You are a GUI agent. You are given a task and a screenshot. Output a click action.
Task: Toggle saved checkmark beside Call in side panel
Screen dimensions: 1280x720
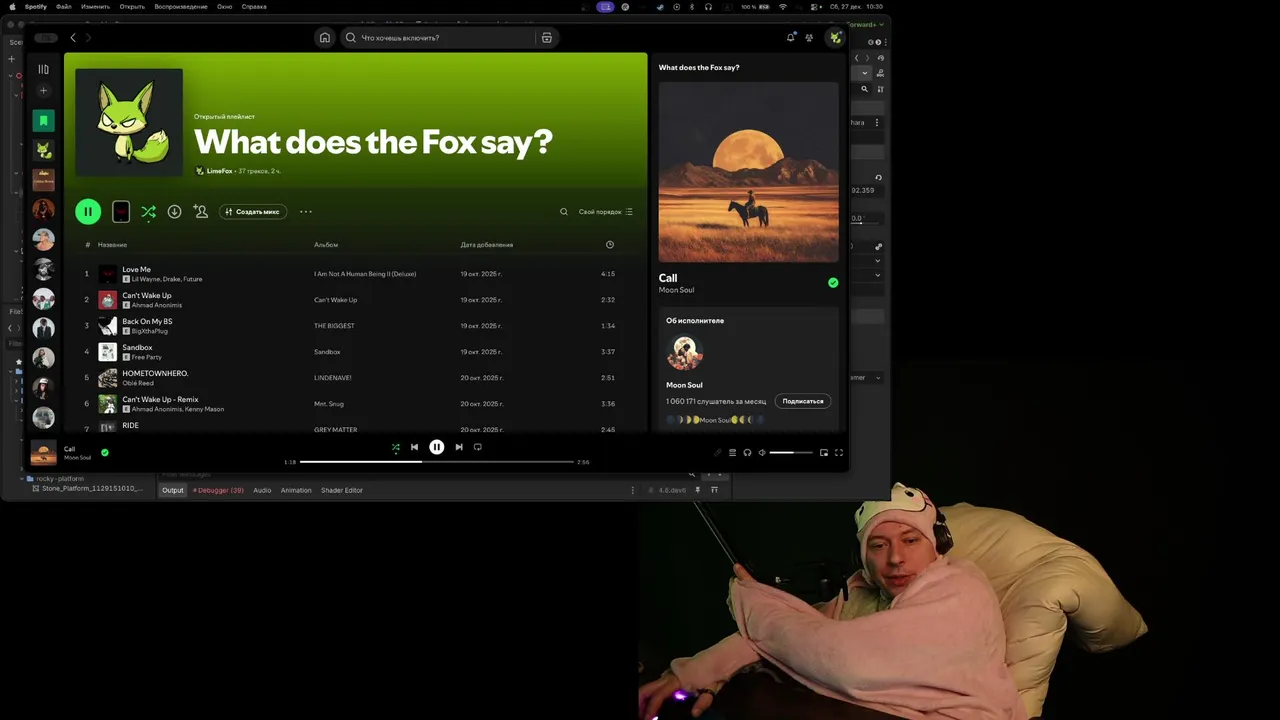coord(833,283)
